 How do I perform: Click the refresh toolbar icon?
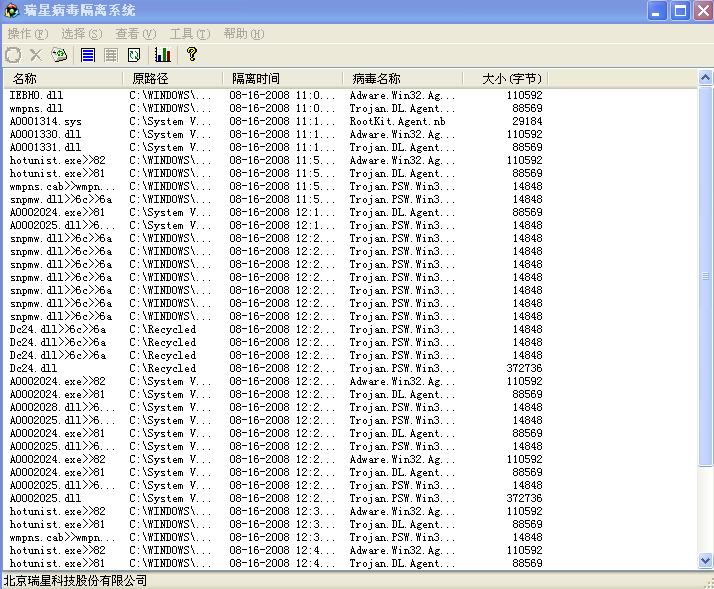(x=134, y=55)
